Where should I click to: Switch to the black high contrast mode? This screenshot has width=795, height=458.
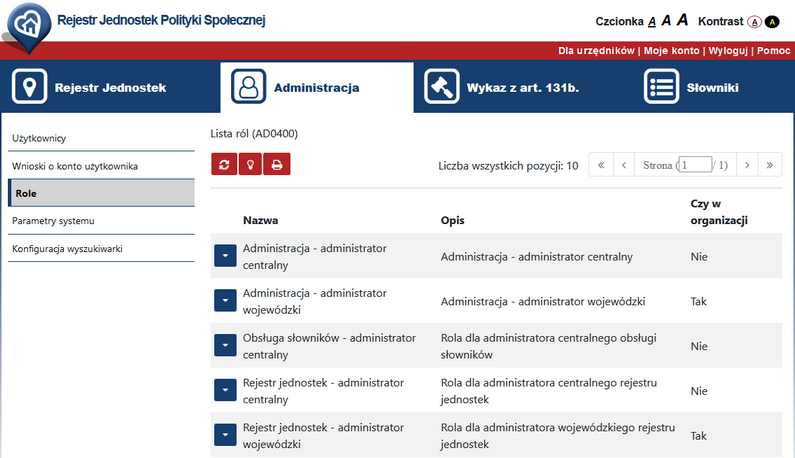(772, 22)
